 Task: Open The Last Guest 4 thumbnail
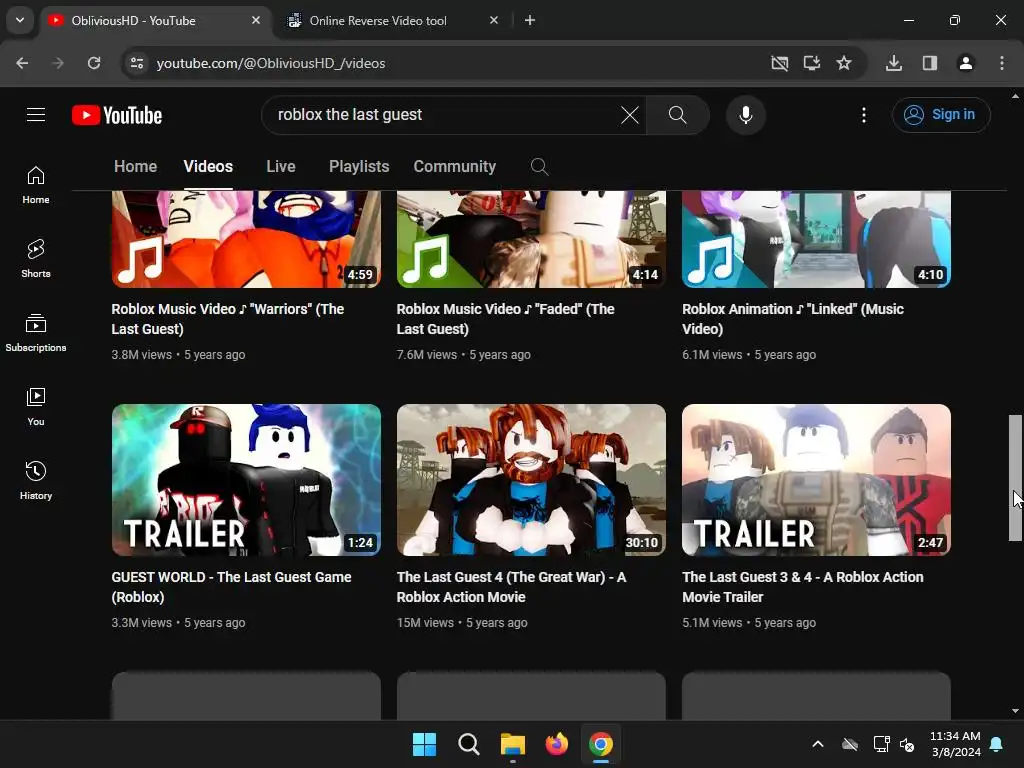tap(531, 480)
